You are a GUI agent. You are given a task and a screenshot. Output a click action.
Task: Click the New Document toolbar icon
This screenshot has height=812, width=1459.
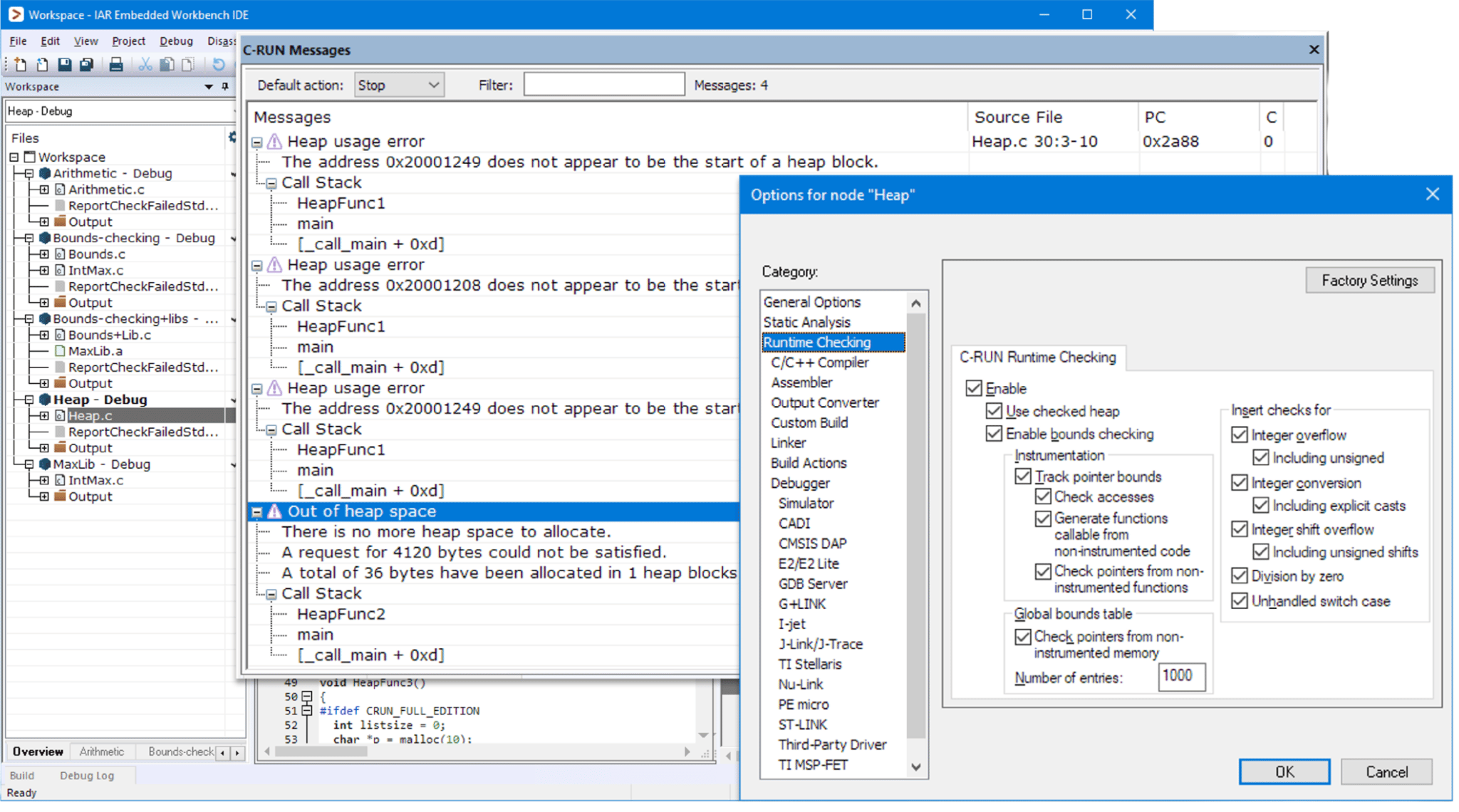pyautogui.click(x=21, y=65)
